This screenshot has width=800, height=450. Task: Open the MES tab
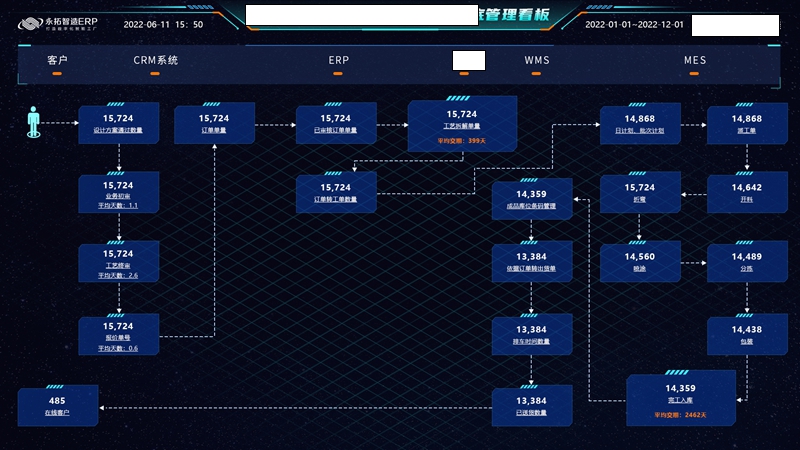click(x=695, y=60)
